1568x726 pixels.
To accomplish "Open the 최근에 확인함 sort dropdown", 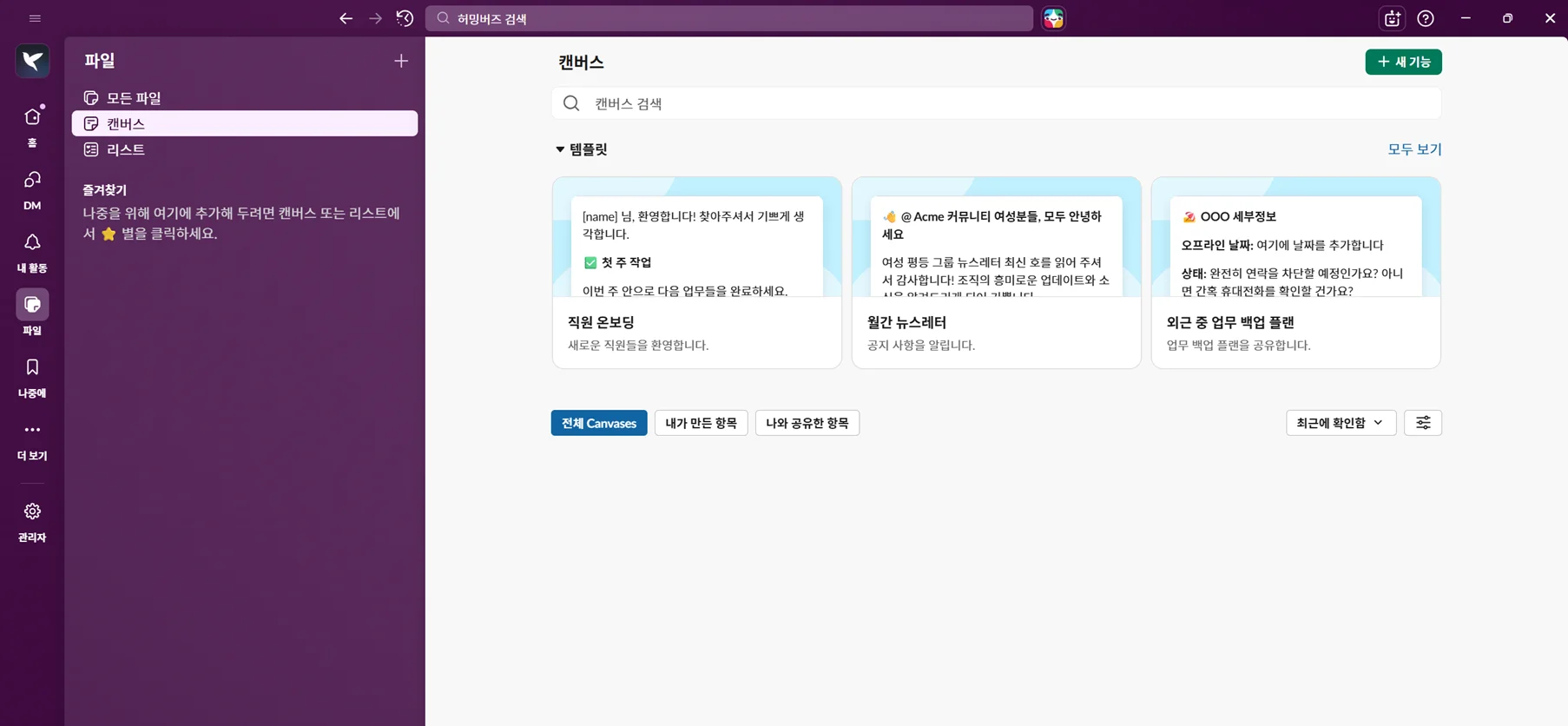I will (x=1340, y=423).
